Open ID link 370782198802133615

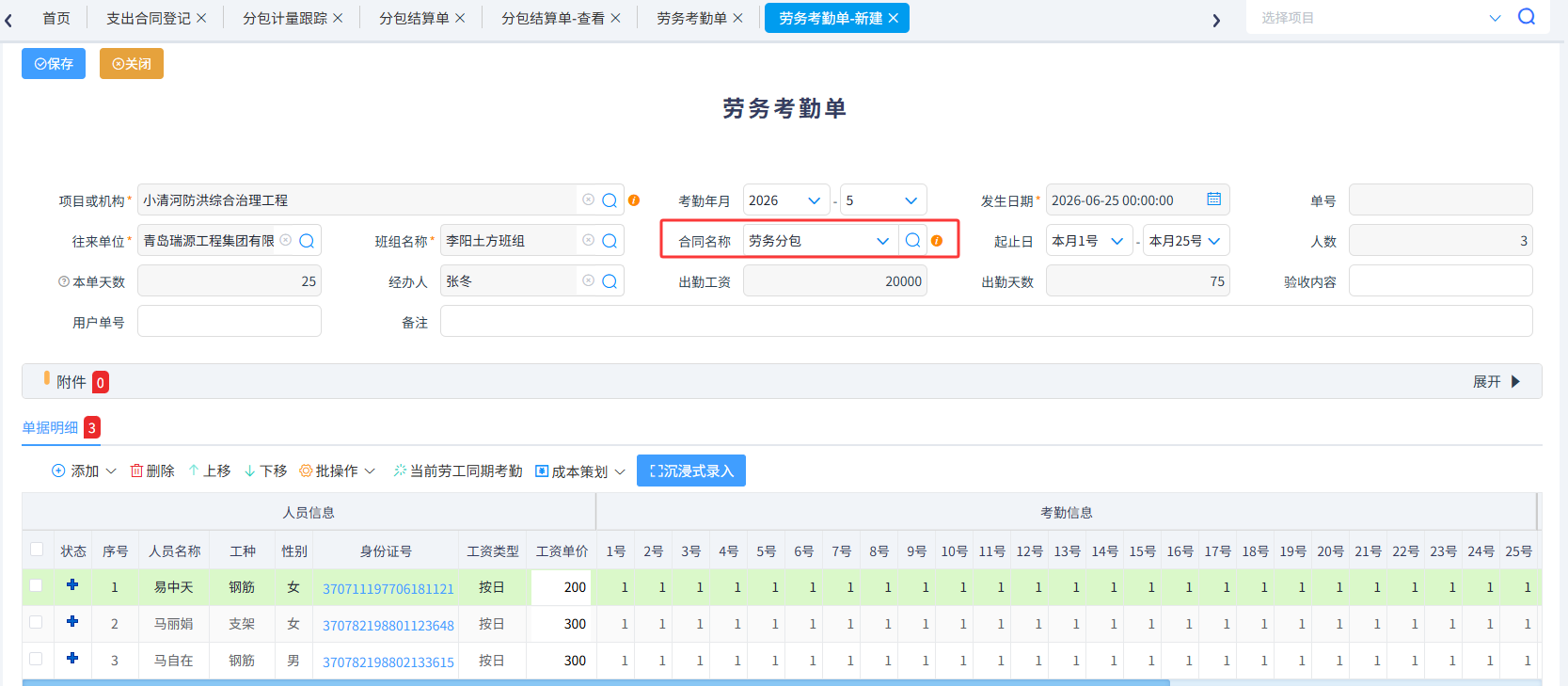tap(388, 662)
